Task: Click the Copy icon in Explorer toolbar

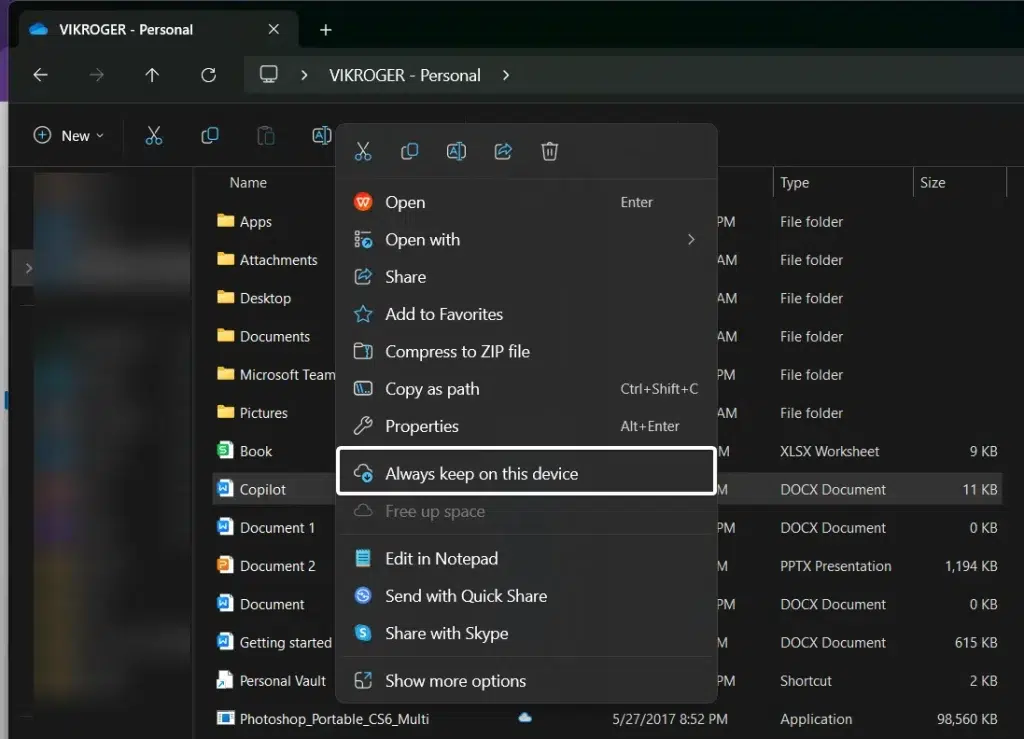Action: click(x=210, y=136)
